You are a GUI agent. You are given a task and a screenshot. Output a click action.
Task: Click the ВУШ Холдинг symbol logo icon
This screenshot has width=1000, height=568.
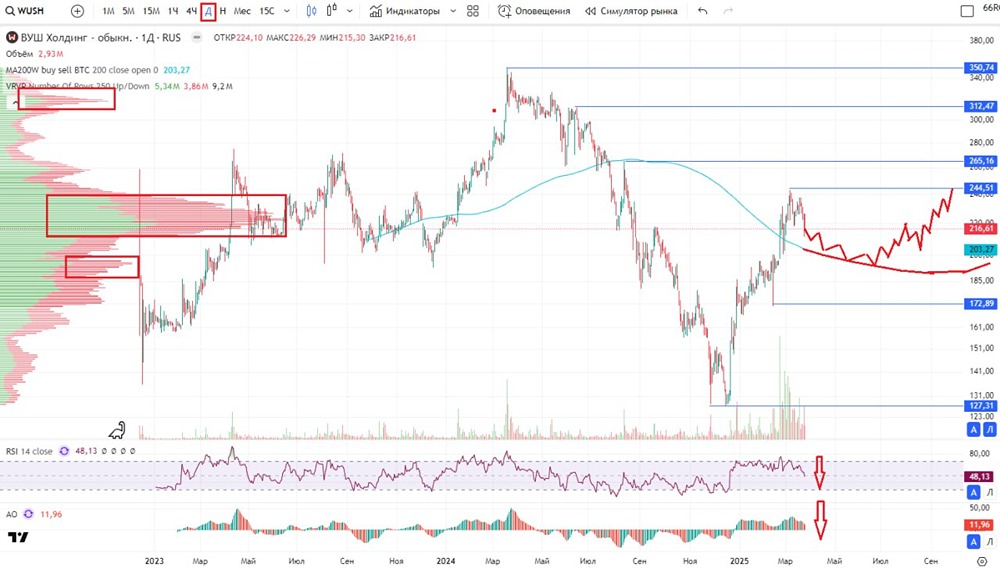coord(11,38)
